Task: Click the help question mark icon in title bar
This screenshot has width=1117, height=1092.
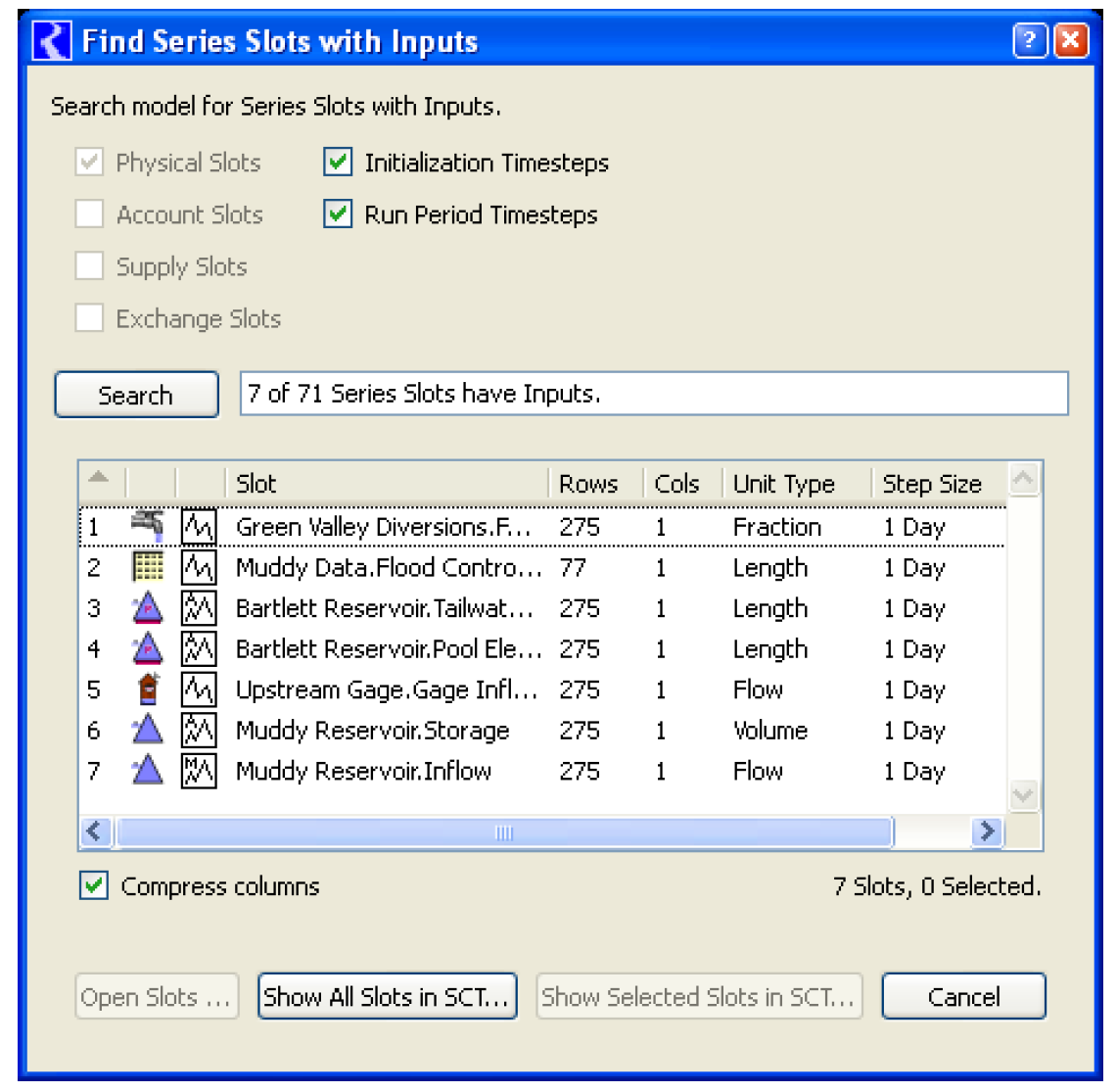Action: (x=1029, y=40)
